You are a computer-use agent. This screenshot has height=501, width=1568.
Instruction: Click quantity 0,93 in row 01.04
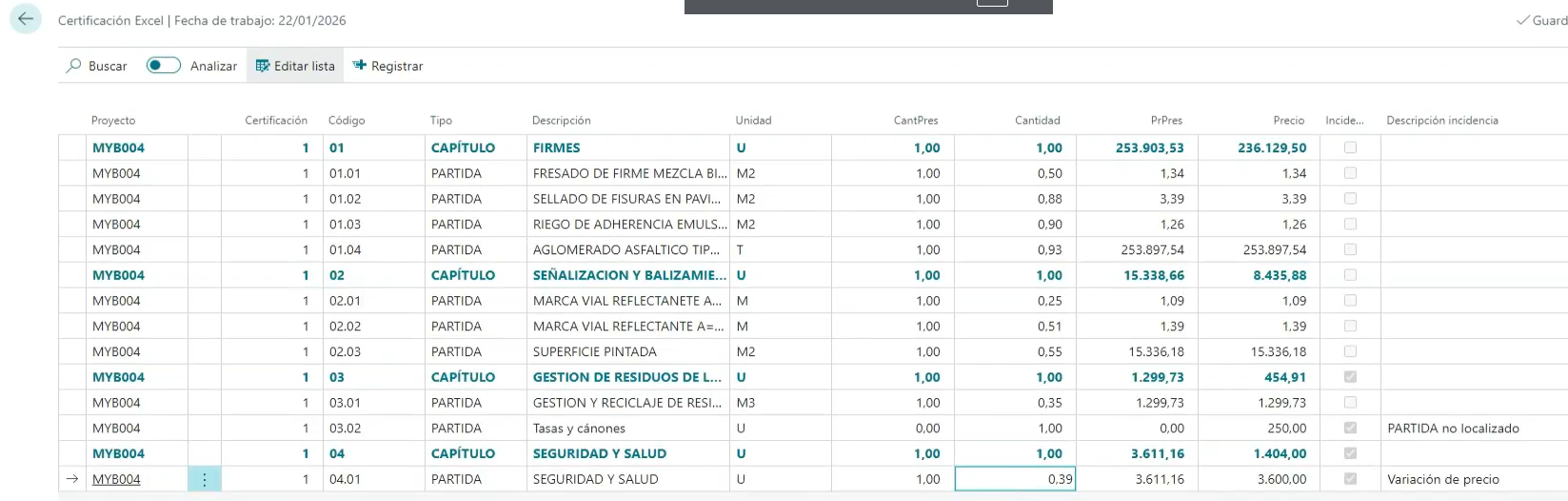click(x=1050, y=250)
